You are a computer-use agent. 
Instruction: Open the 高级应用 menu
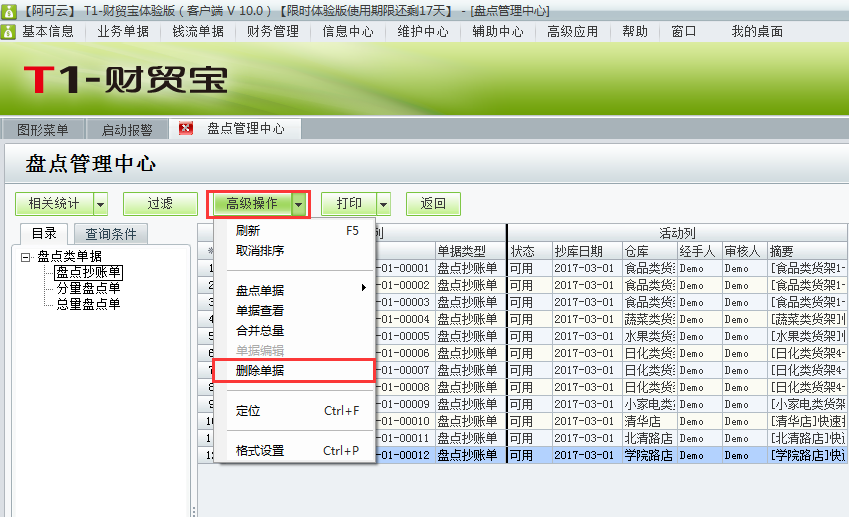coord(573,31)
